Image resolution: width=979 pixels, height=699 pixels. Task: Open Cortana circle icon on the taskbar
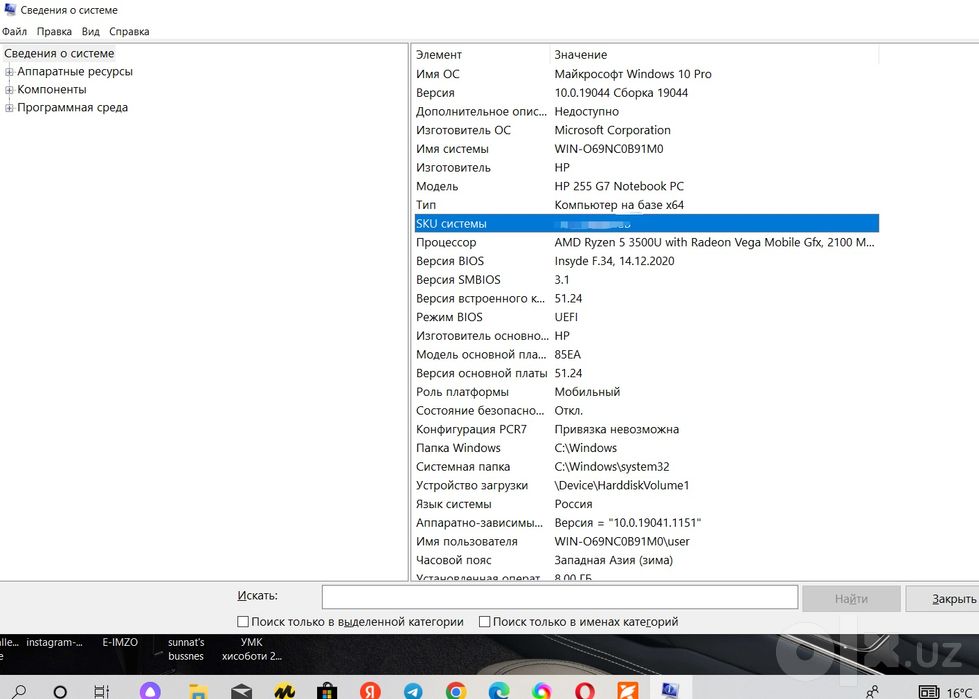pyautogui.click(x=60, y=692)
